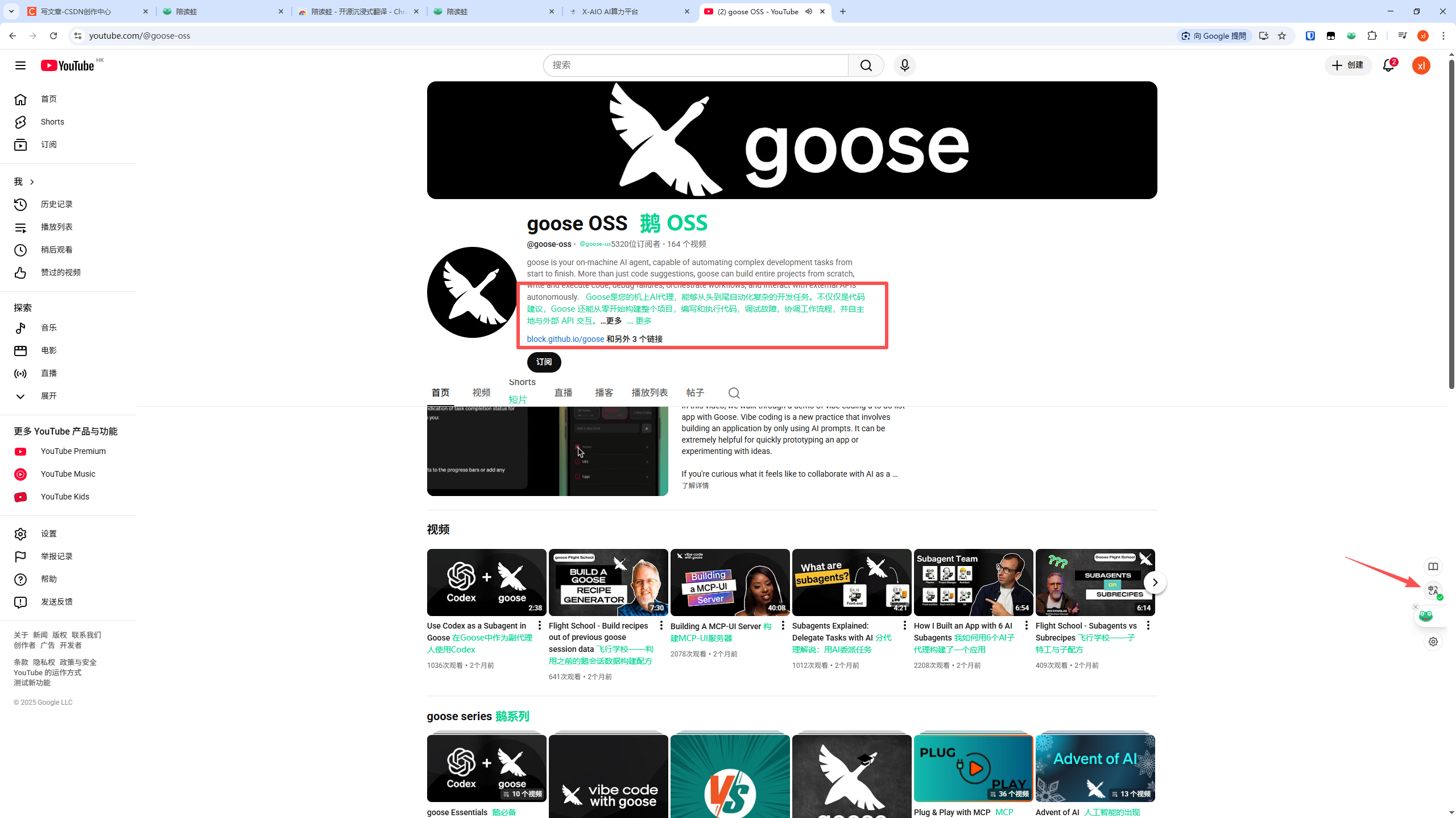
Task: Open options menu for Codex Subagent video
Action: coord(539,626)
